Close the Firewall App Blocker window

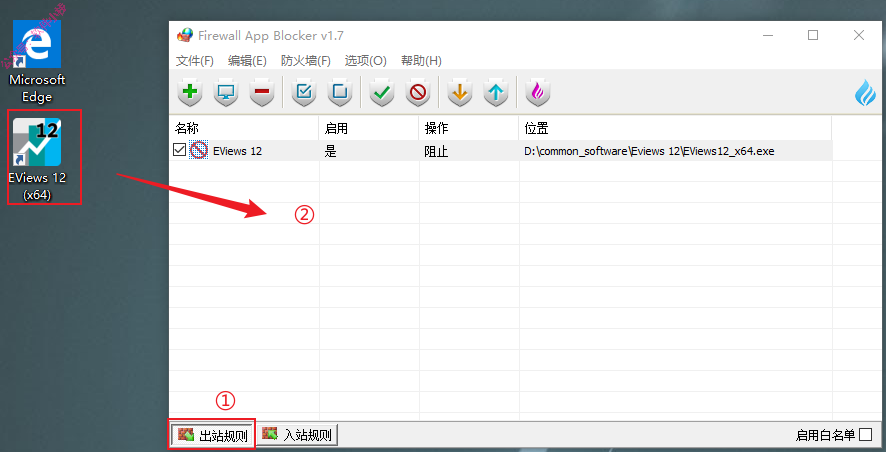pos(859,36)
